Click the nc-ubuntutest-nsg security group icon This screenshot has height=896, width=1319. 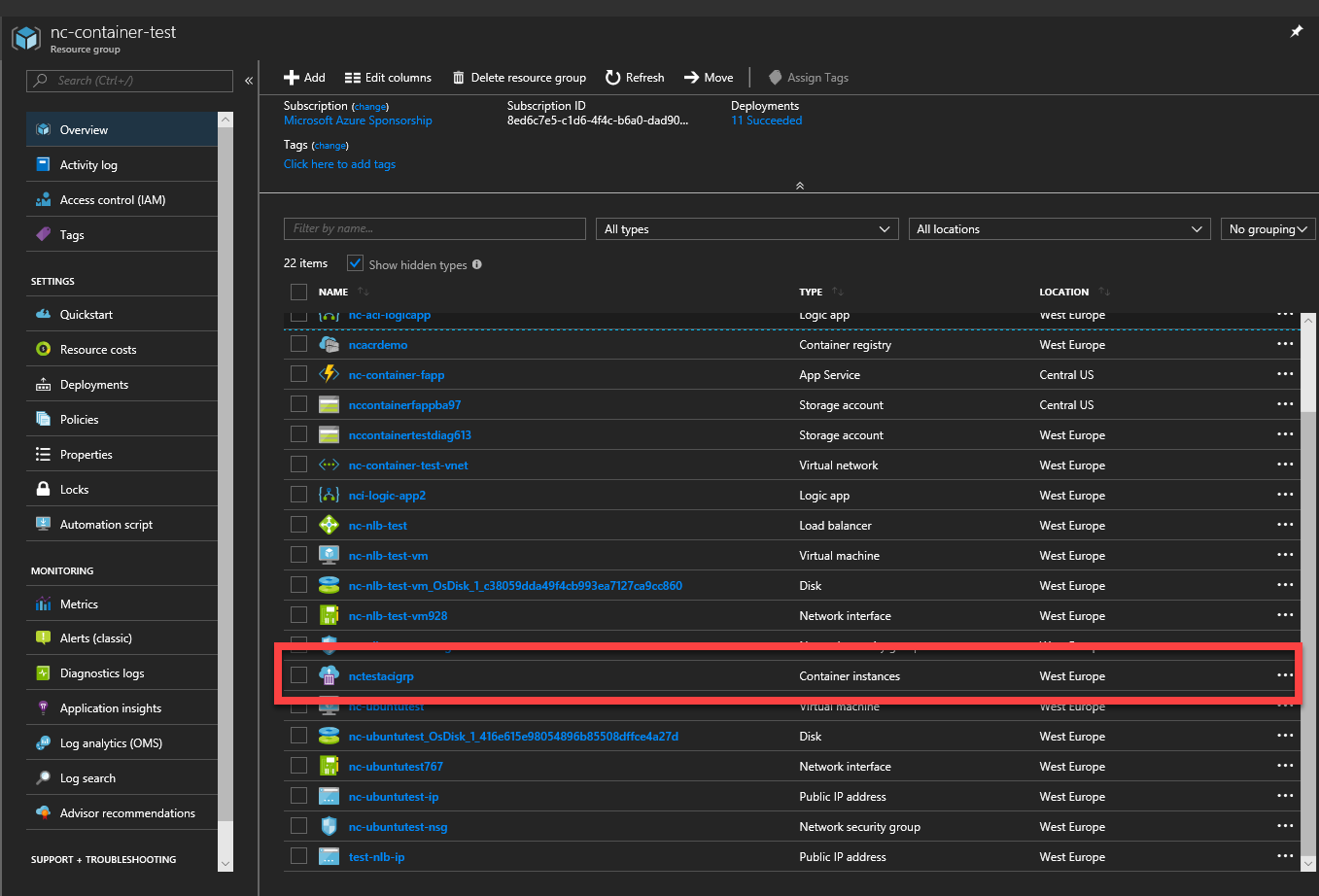329,826
